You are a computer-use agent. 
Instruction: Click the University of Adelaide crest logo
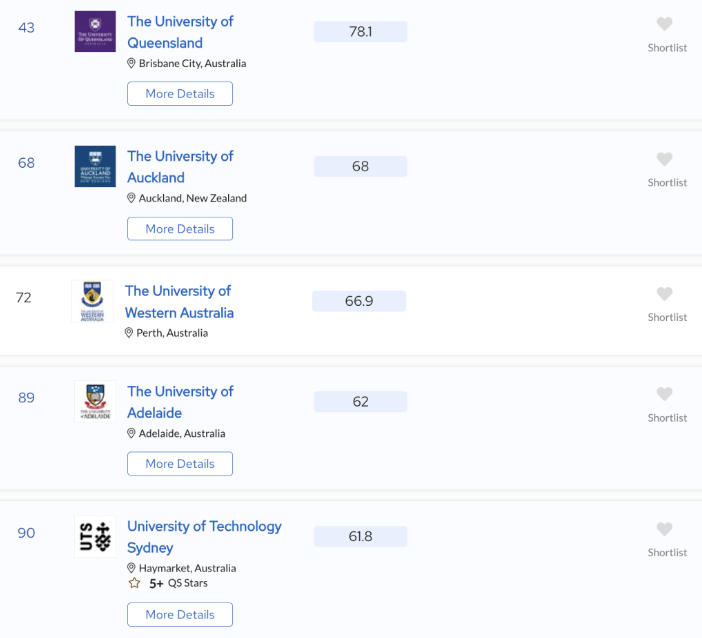point(95,402)
